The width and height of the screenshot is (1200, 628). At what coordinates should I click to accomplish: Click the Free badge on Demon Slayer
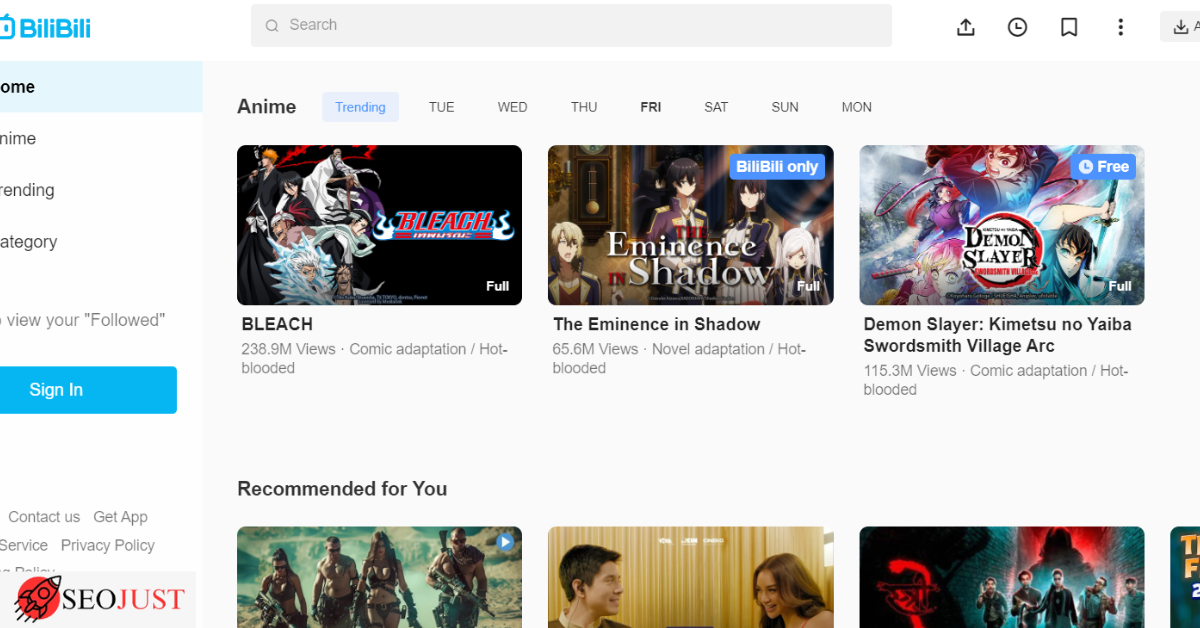click(x=1103, y=167)
